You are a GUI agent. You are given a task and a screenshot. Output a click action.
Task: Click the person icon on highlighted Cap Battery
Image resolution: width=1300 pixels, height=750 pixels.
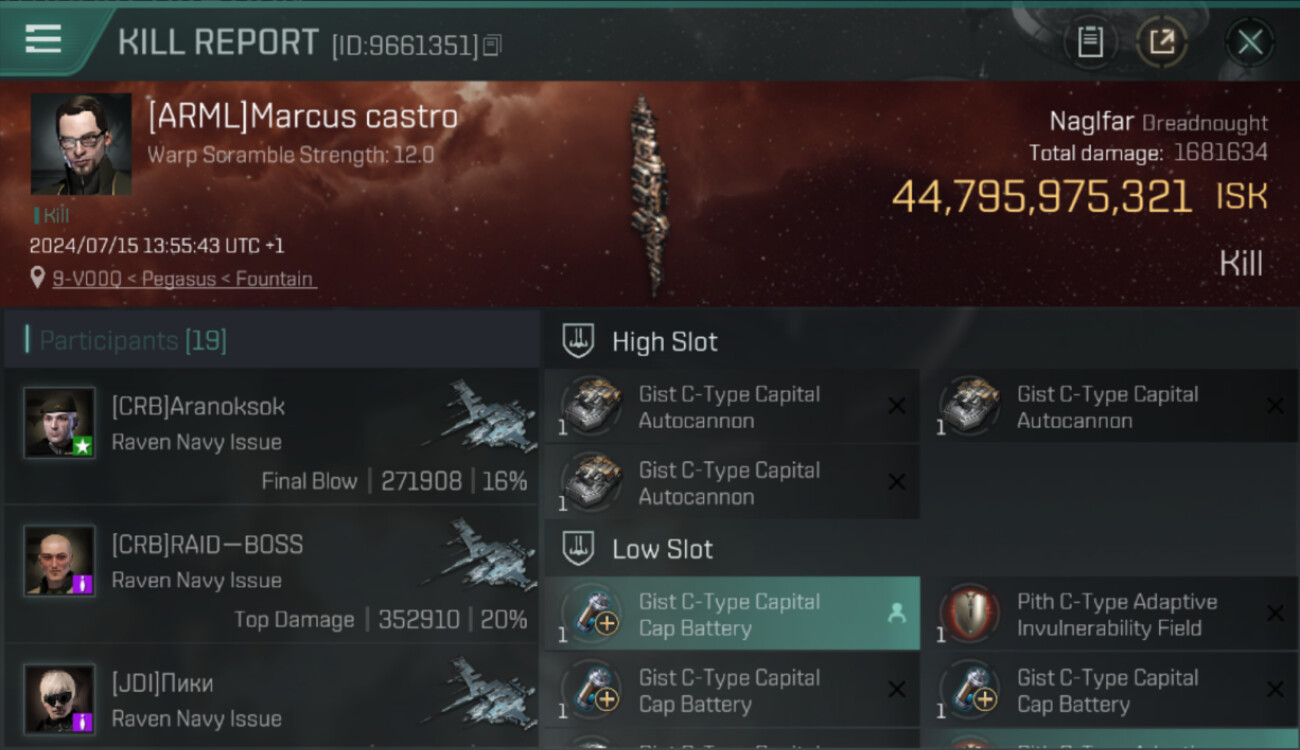pyautogui.click(x=896, y=614)
